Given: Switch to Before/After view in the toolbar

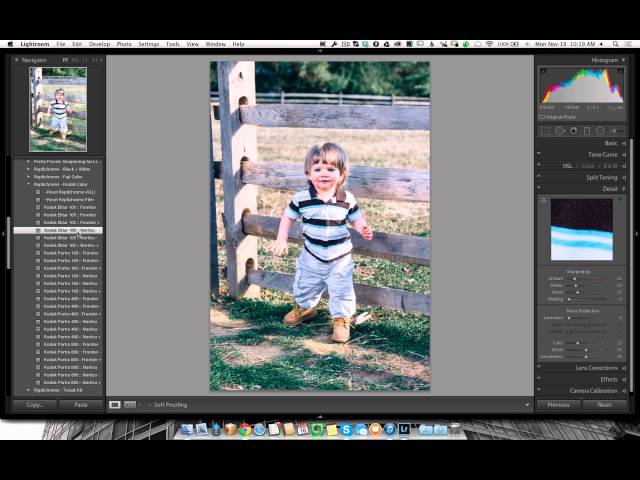Looking at the screenshot, I should pos(130,405).
